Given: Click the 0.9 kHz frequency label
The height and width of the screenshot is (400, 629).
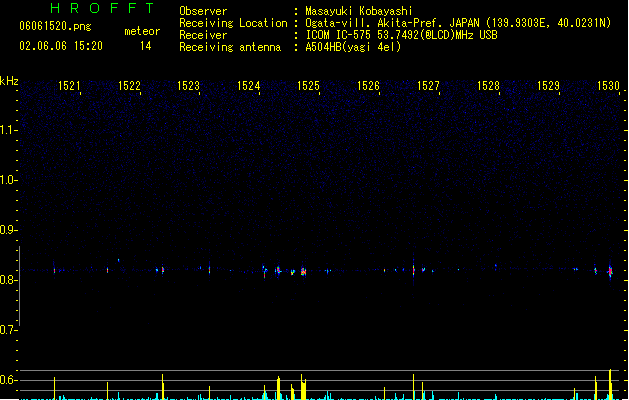Looking at the screenshot, I should click(8, 230).
